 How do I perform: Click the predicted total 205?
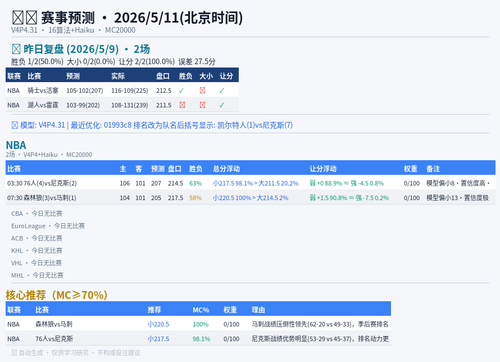coord(156,198)
